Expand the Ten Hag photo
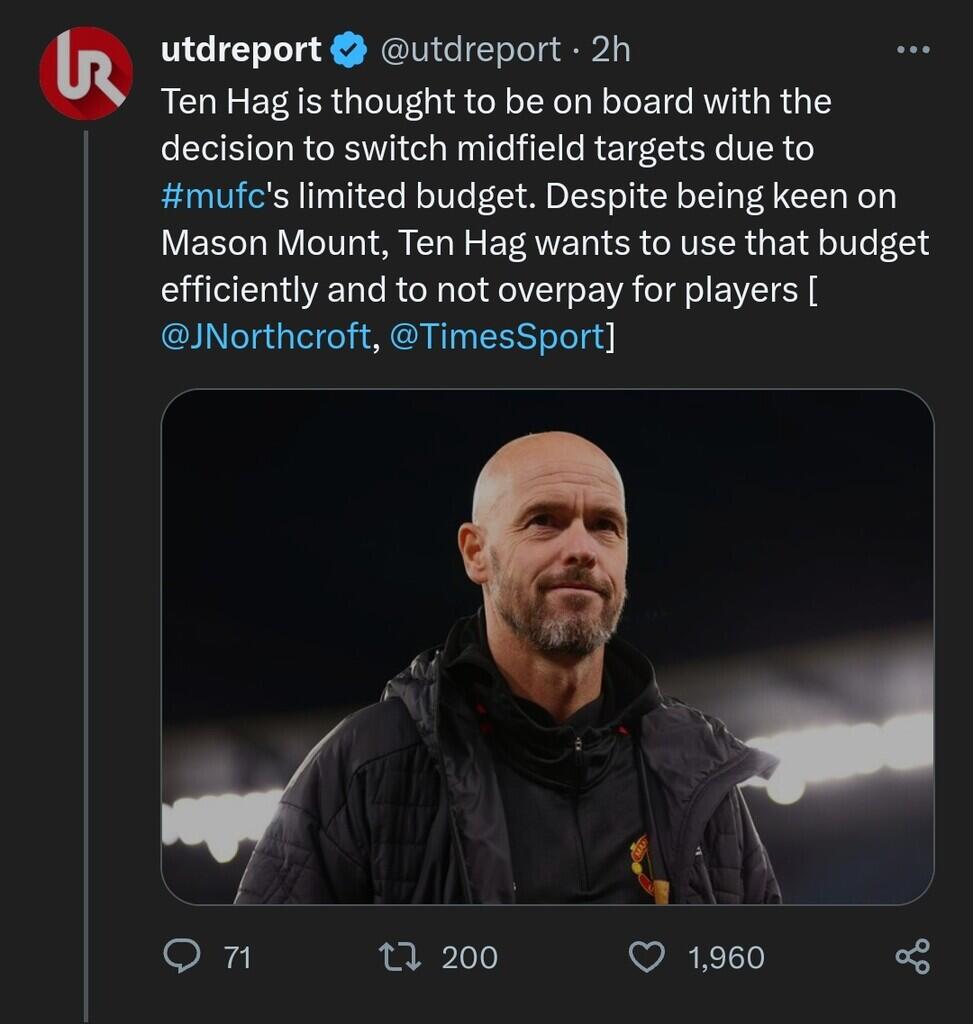973x1024 pixels. (x=547, y=646)
